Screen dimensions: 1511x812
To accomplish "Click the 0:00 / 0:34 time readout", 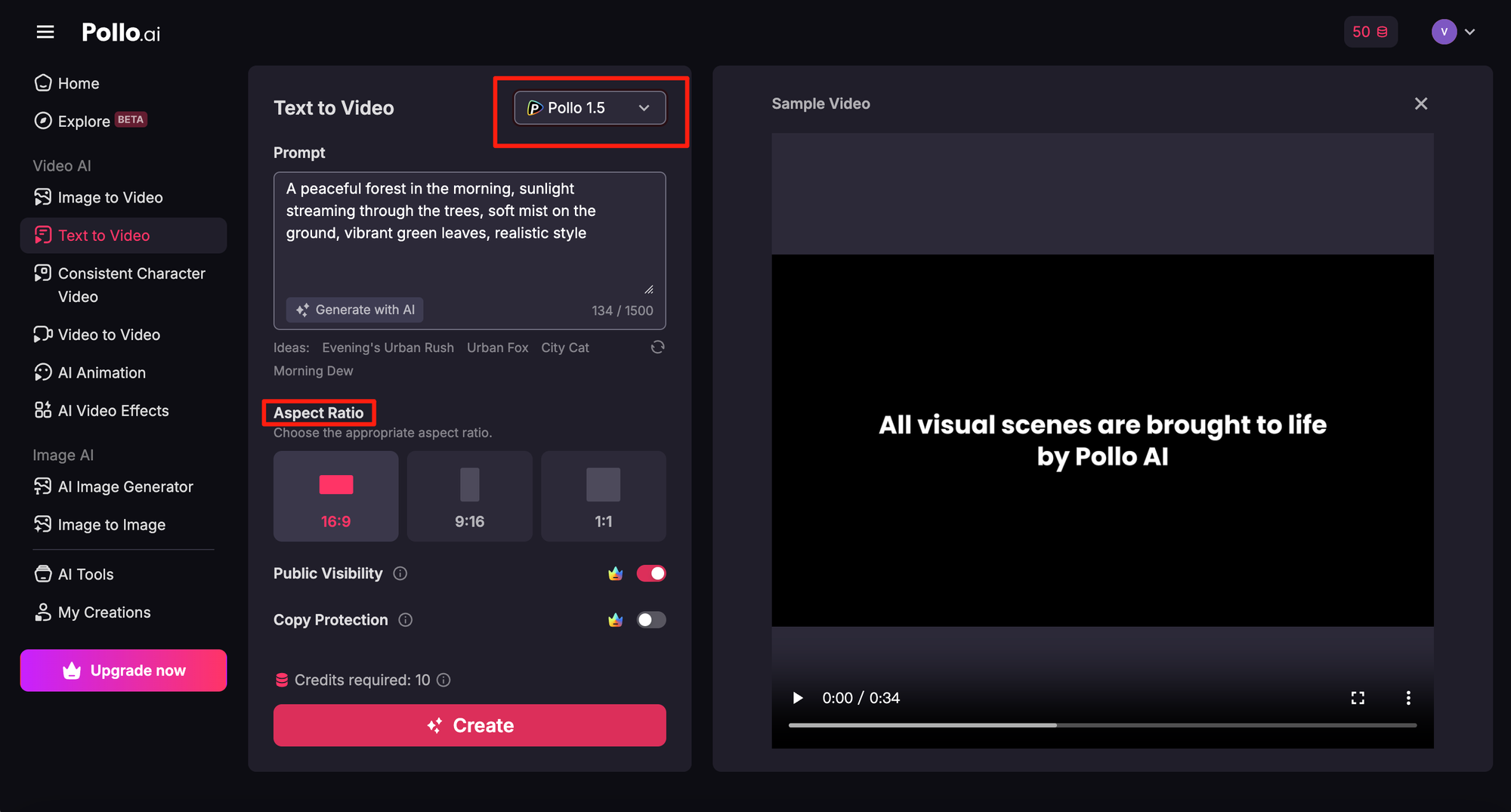I will coord(861,698).
